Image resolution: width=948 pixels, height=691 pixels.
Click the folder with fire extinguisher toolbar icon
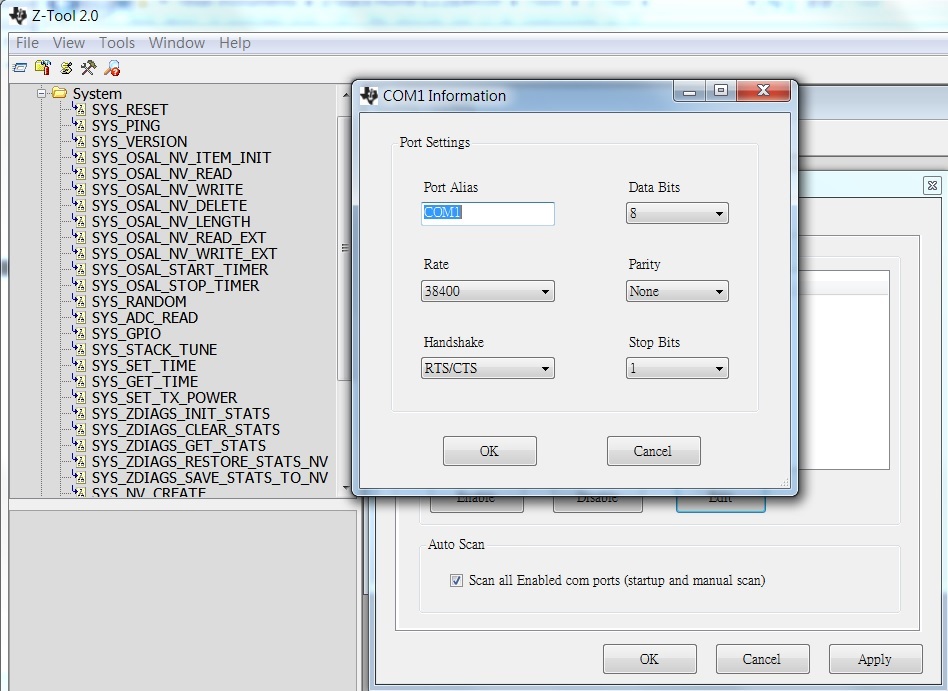pyautogui.click(x=43, y=68)
